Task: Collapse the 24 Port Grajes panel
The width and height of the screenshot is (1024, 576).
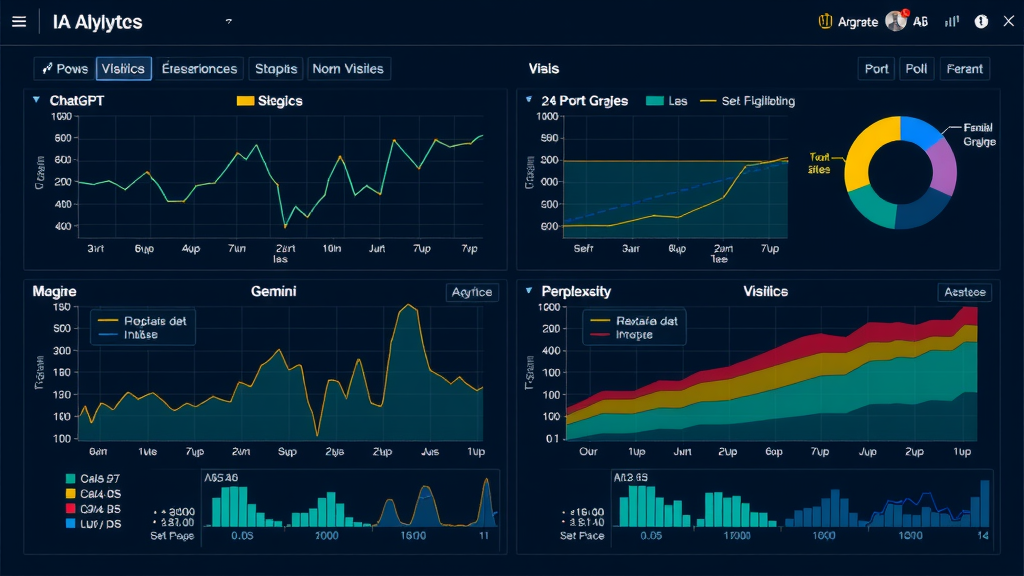Action: pyautogui.click(x=529, y=100)
